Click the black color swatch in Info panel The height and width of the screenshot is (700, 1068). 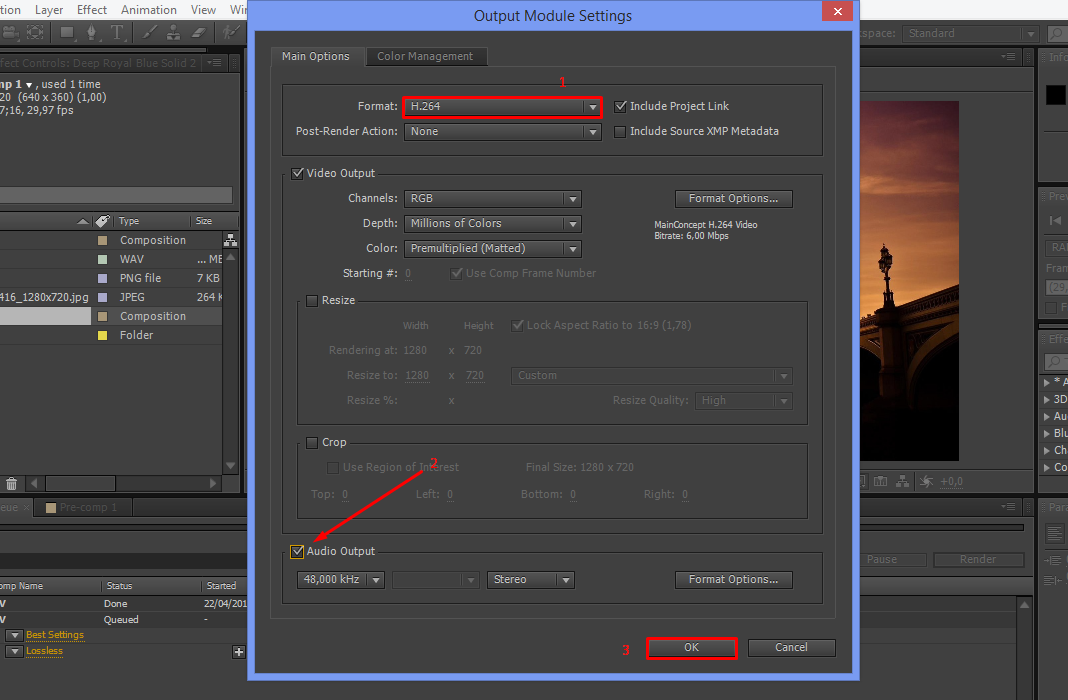point(1055,95)
